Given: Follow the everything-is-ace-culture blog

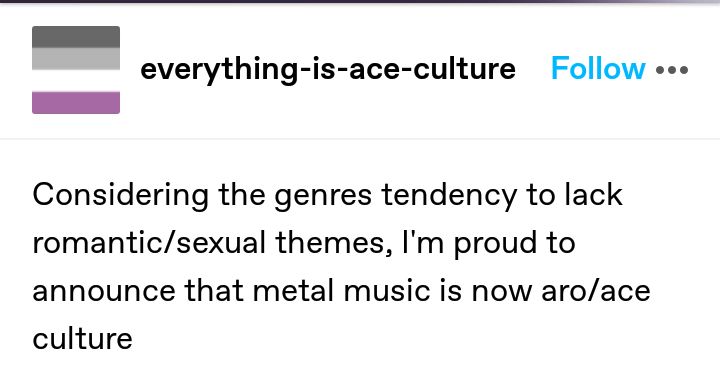Looking at the screenshot, I should (598, 68).
